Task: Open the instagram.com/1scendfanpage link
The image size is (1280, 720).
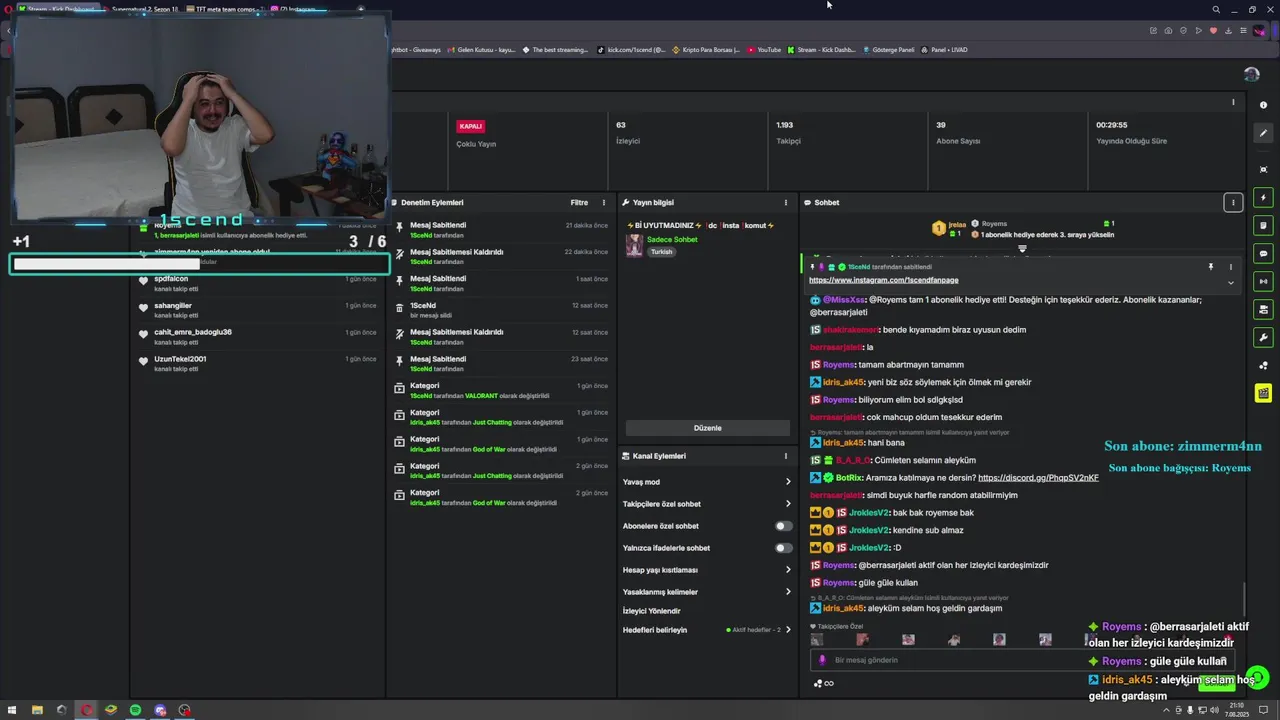Action: pos(884,280)
